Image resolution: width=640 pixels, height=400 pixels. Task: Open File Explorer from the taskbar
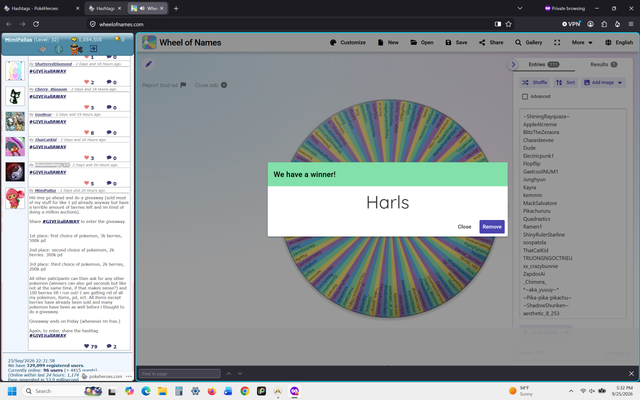162,391
